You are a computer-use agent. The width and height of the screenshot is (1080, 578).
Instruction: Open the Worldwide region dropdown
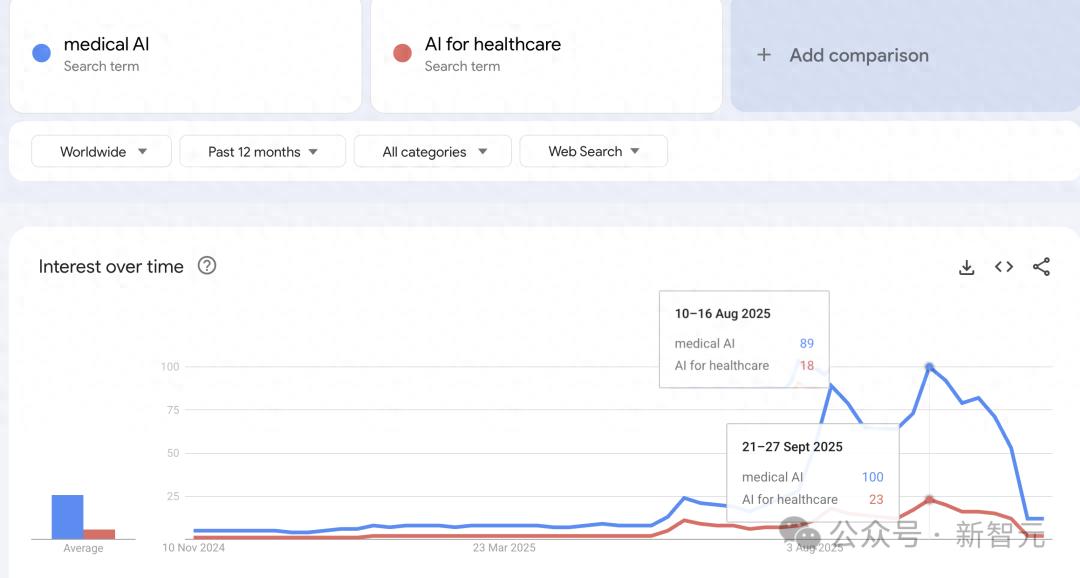[101, 152]
